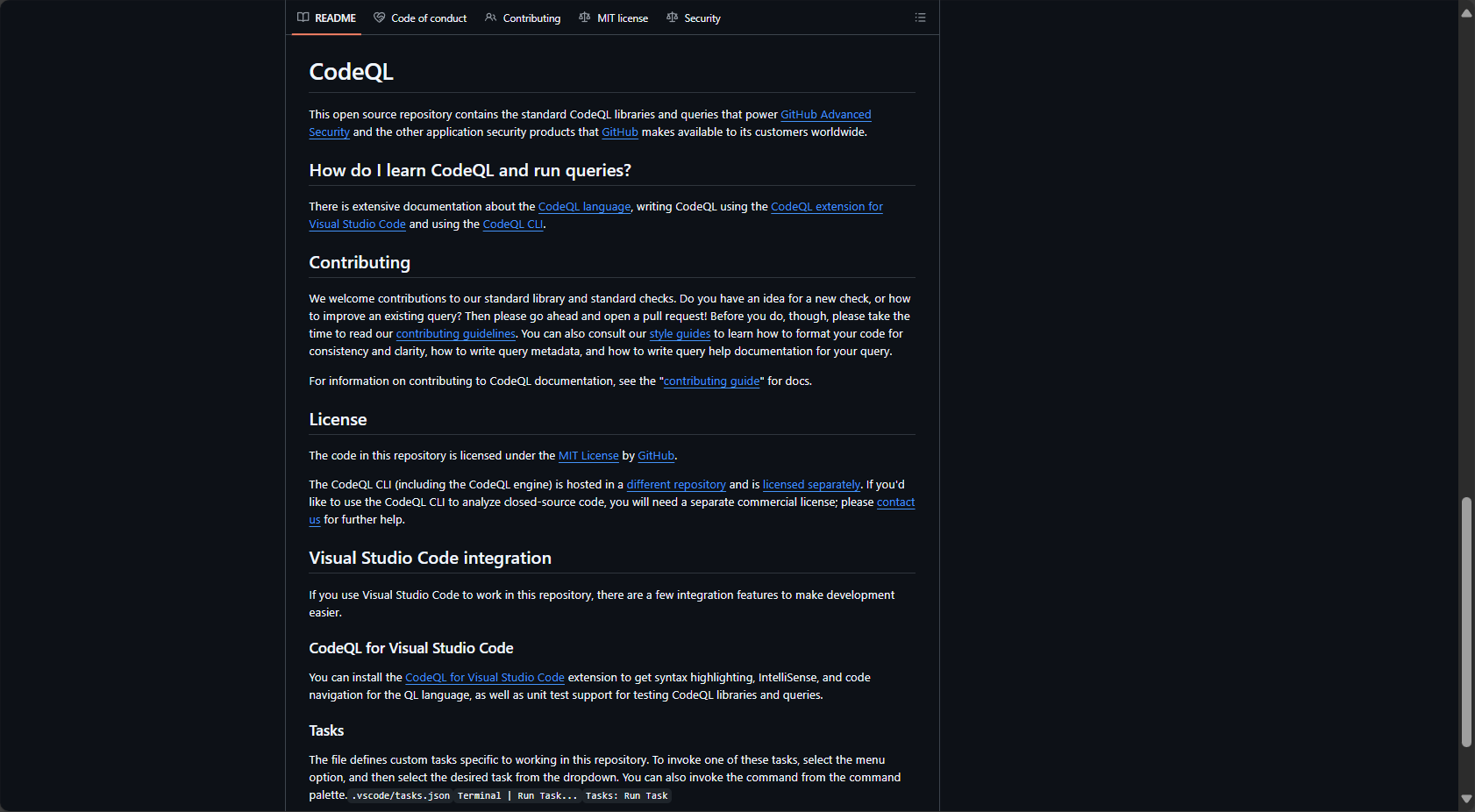Open the GitHub link in intro paragraph
Viewport: 1475px width, 812px height.
[620, 132]
